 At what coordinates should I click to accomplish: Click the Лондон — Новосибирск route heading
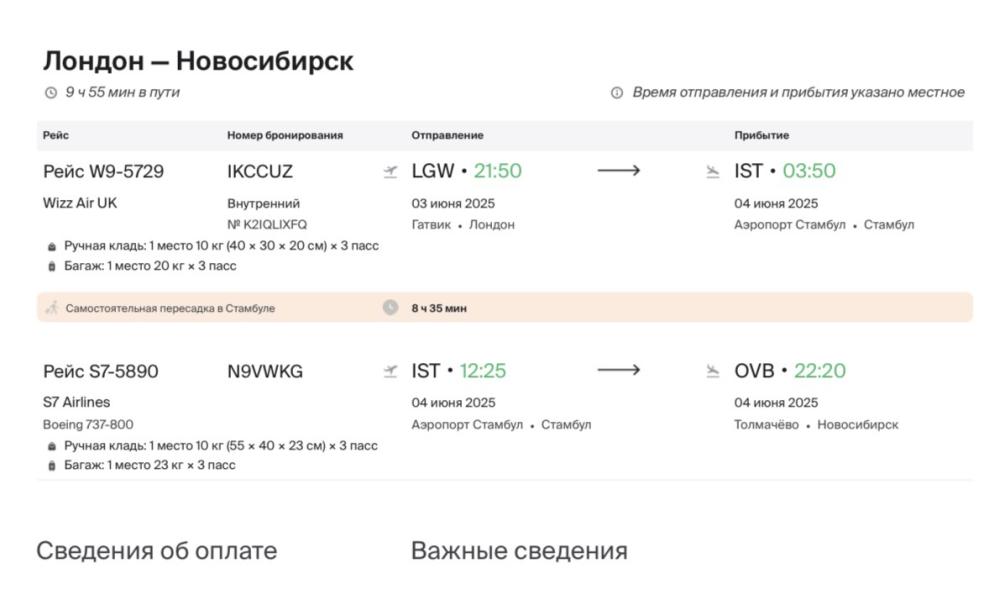pos(198,61)
